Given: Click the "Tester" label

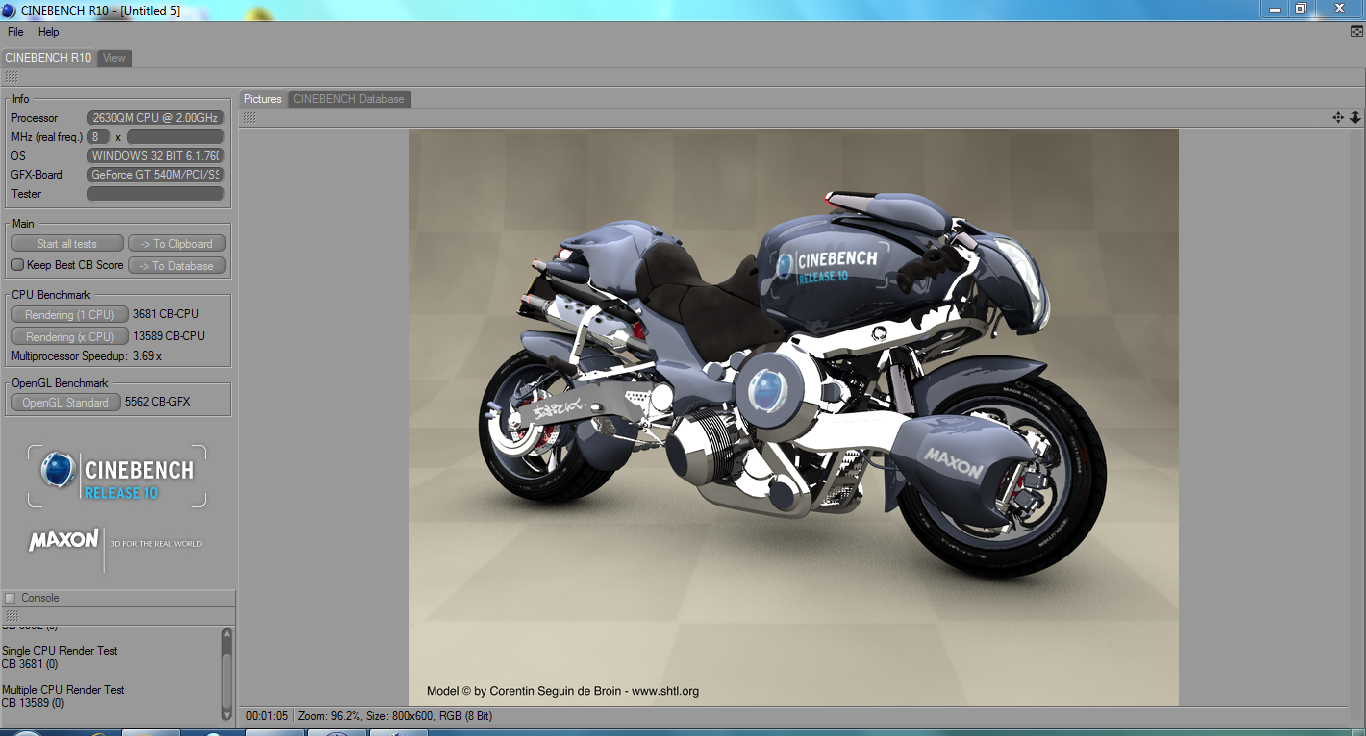Looking at the screenshot, I should [x=26, y=194].
